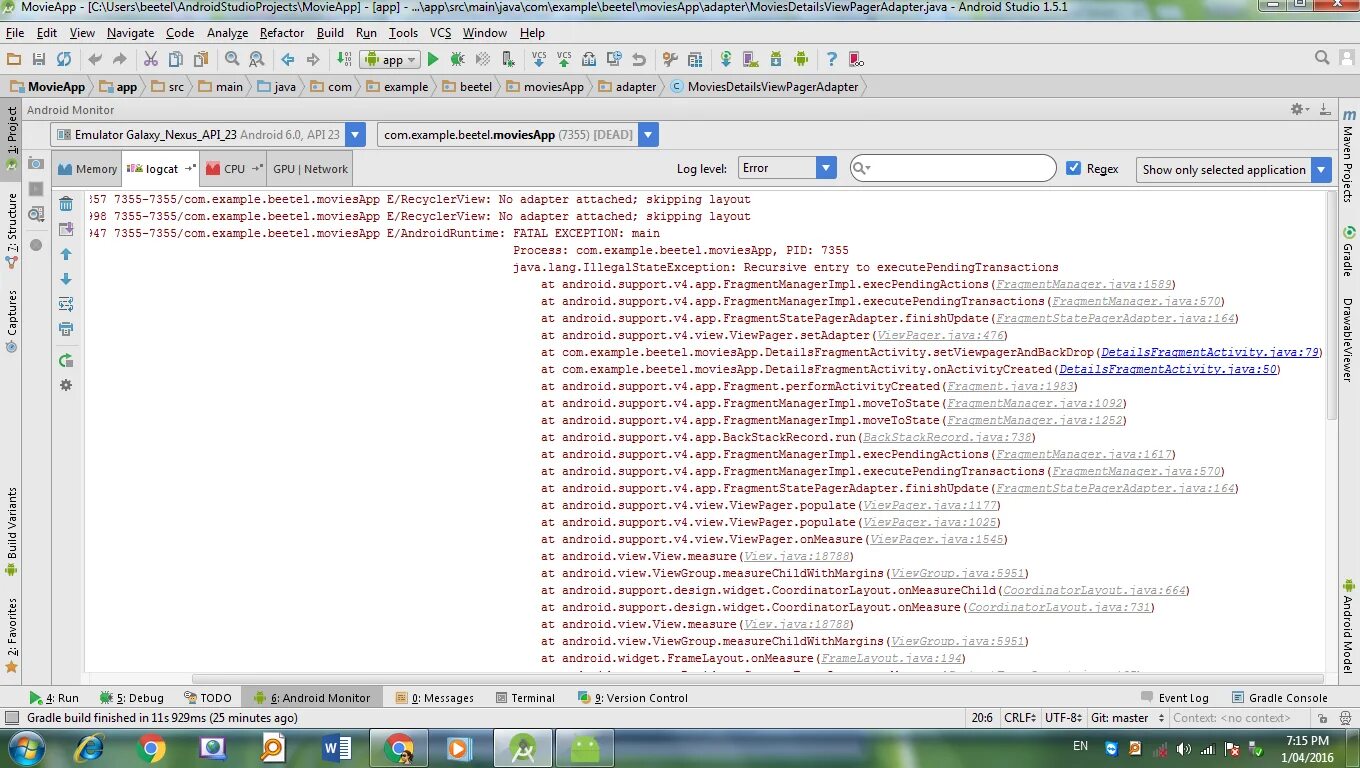
Task: Click the Search Everywhere magnifier at top right
Action: tap(1322, 59)
